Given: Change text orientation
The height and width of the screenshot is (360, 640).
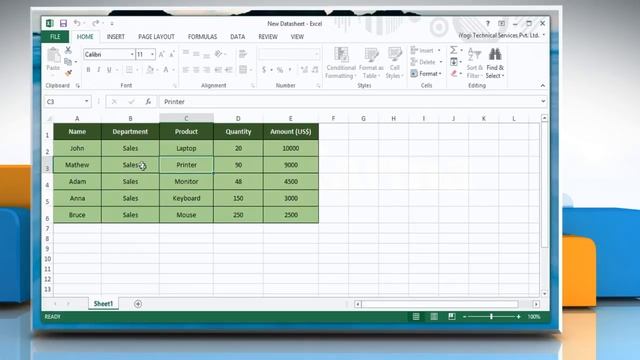Looking at the screenshot, I should pyautogui.click(x=218, y=54).
